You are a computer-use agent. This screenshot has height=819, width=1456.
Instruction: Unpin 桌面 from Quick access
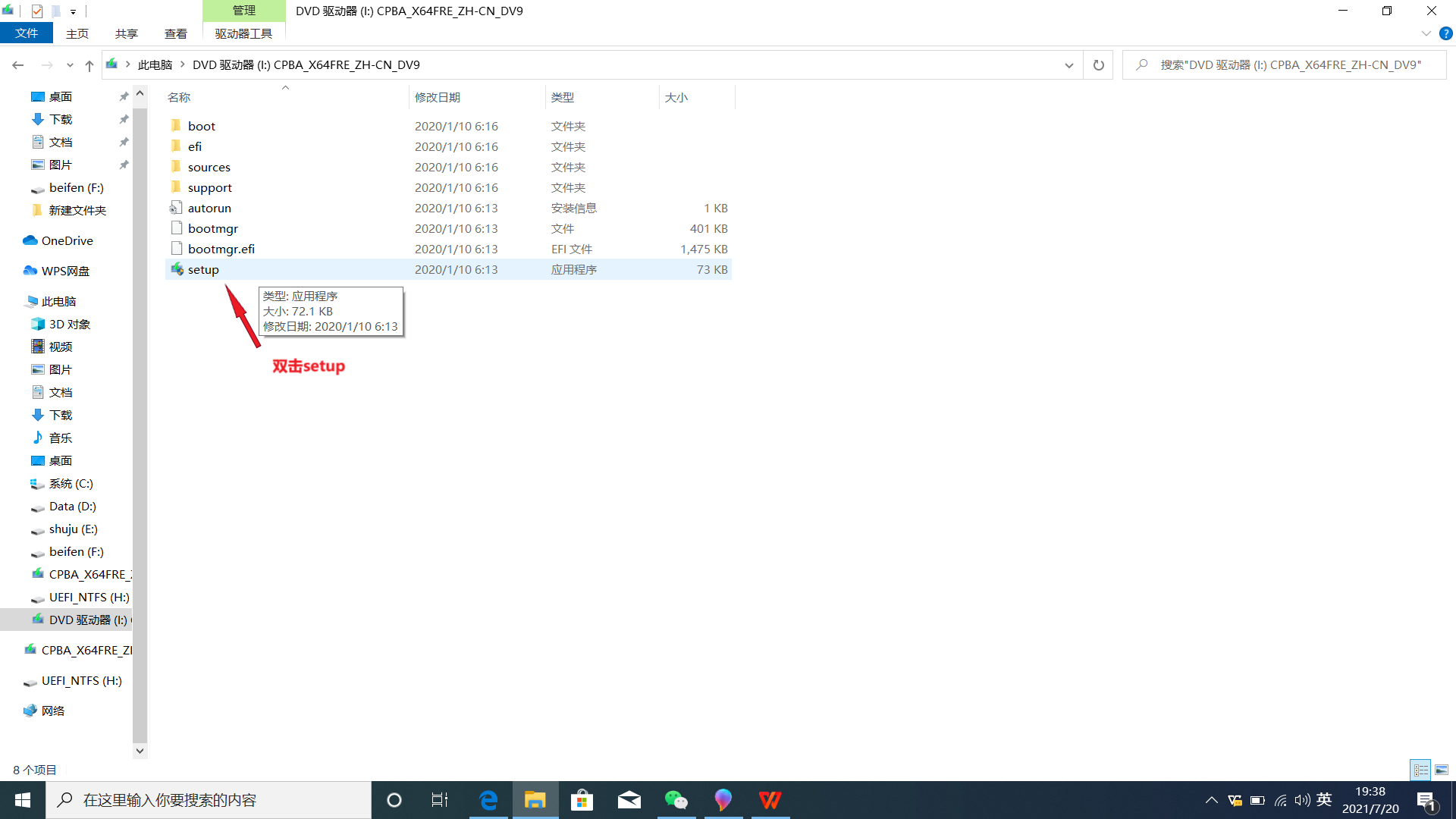[x=124, y=96]
